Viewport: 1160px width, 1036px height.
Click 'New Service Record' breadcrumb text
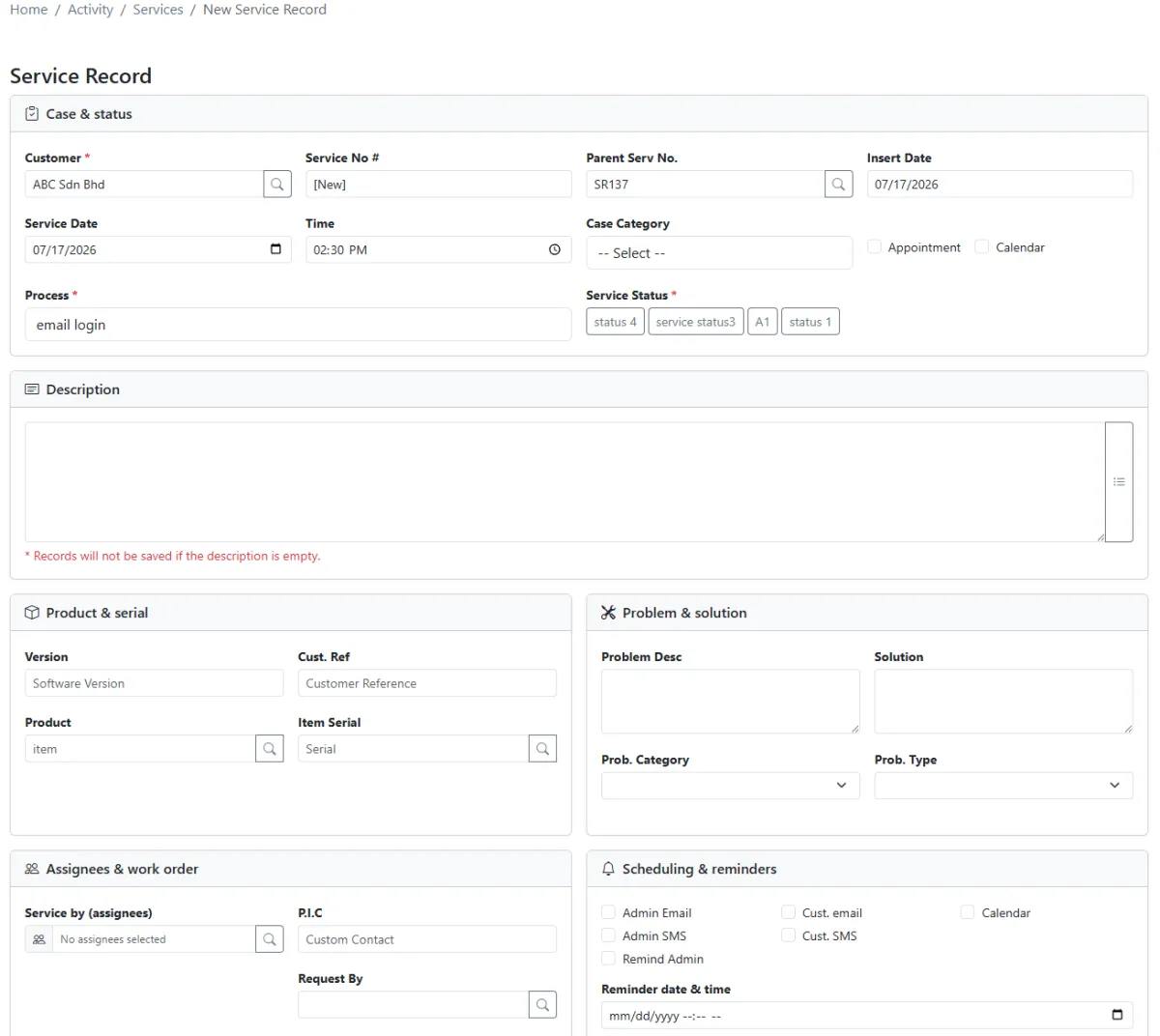tap(265, 10)
